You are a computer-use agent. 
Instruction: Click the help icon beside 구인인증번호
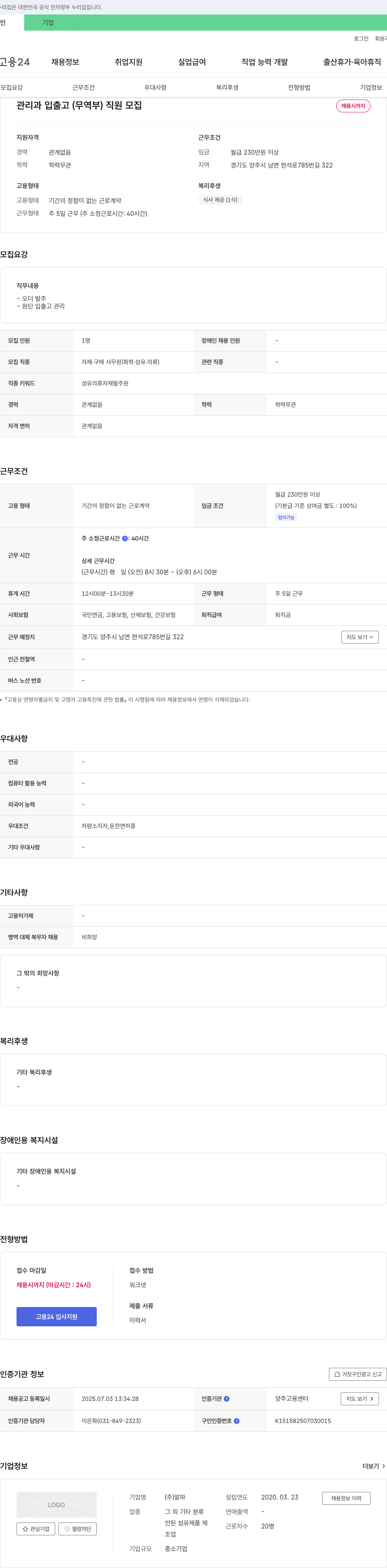point(237,1421)
